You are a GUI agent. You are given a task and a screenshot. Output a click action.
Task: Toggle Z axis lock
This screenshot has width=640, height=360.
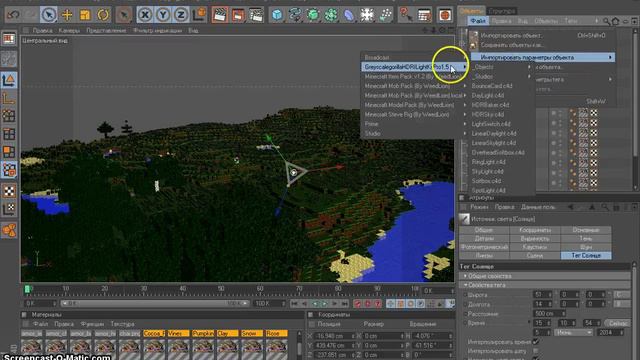click(x=181, y=15)
